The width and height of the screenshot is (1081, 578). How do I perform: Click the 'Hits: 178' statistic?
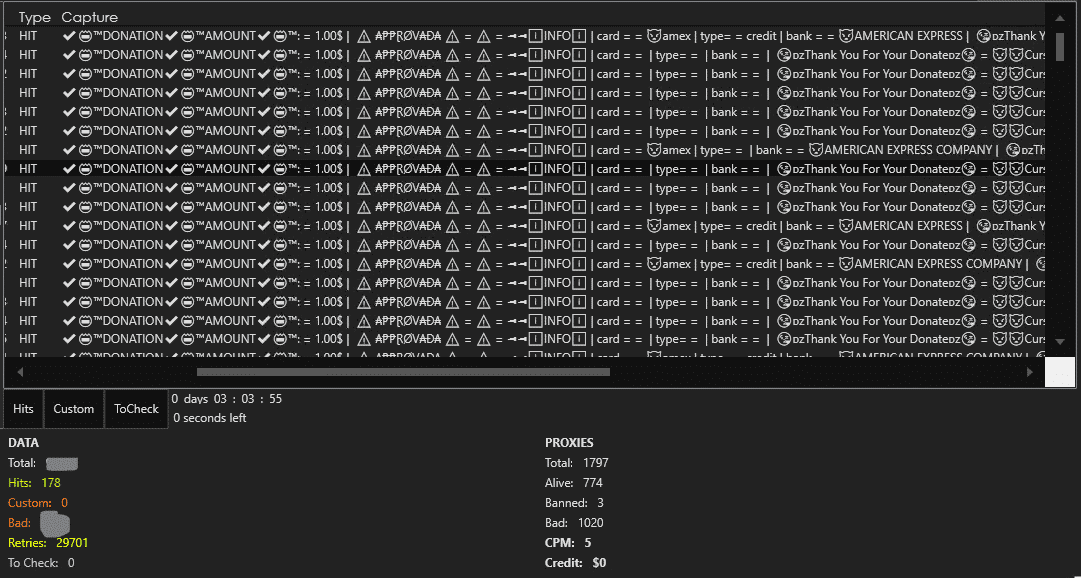pos(34,483)
